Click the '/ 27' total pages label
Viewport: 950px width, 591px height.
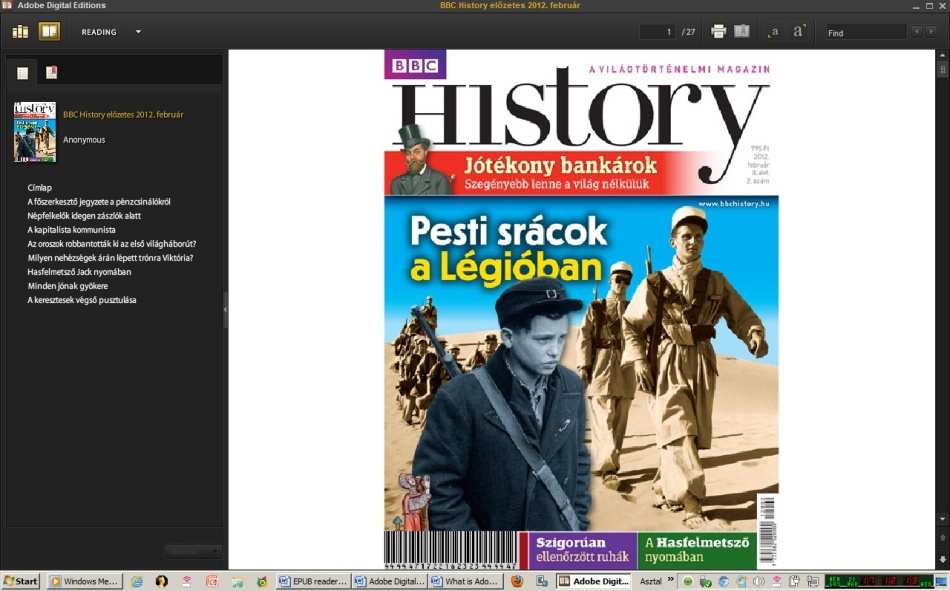(688, 32)
